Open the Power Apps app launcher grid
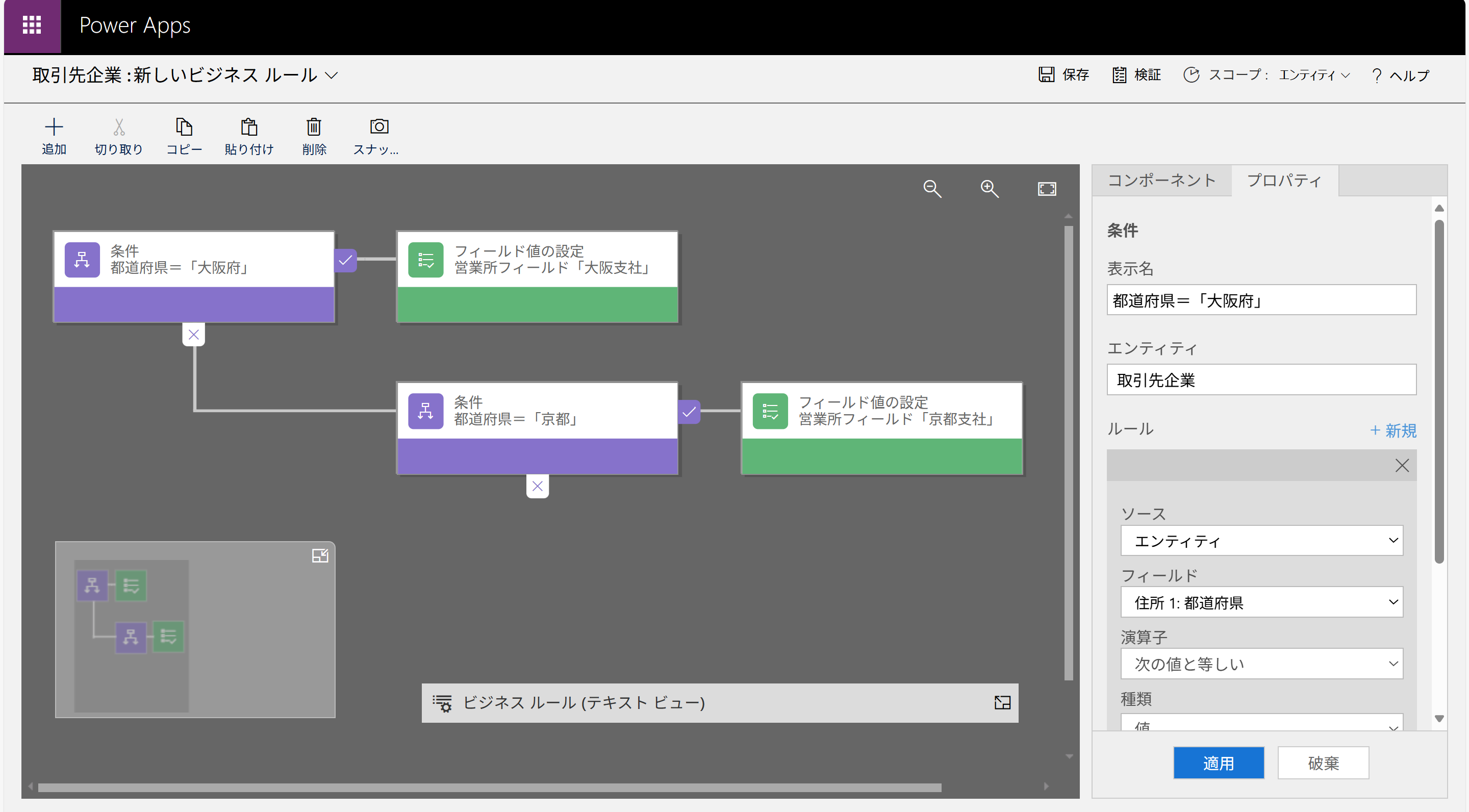The image size is (1469, 812). (x=32, y=25)
